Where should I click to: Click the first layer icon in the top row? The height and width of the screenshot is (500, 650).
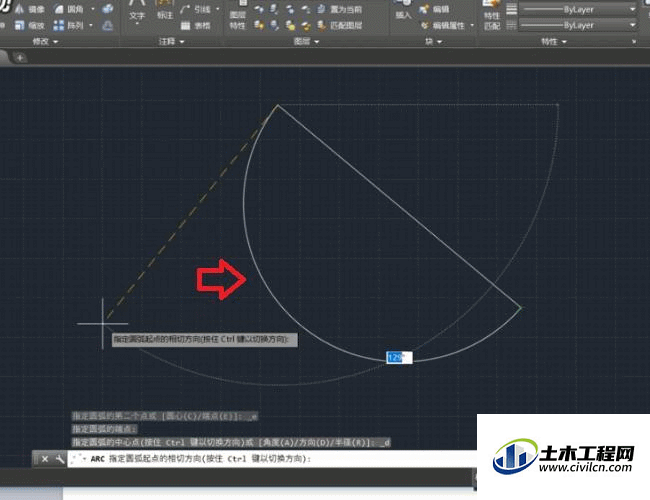[260, 9]
